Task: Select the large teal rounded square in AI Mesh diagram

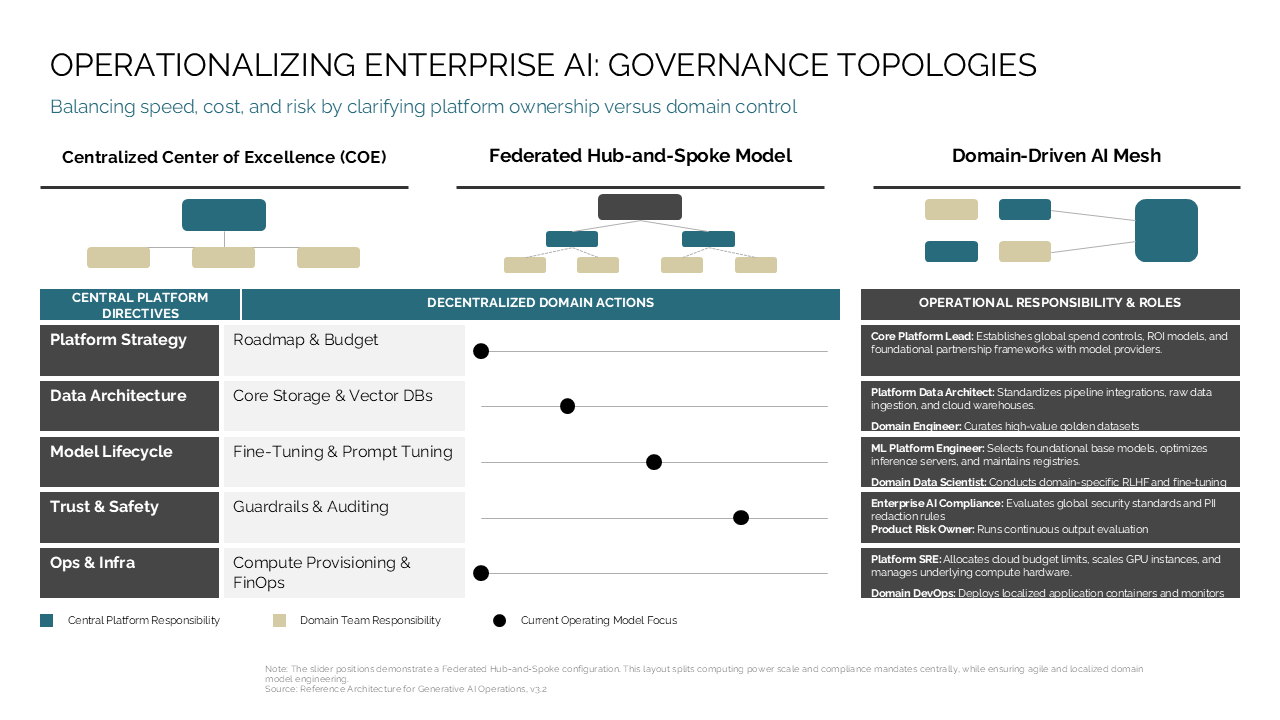Action: pyautogui.click(x=1166, y=230)
